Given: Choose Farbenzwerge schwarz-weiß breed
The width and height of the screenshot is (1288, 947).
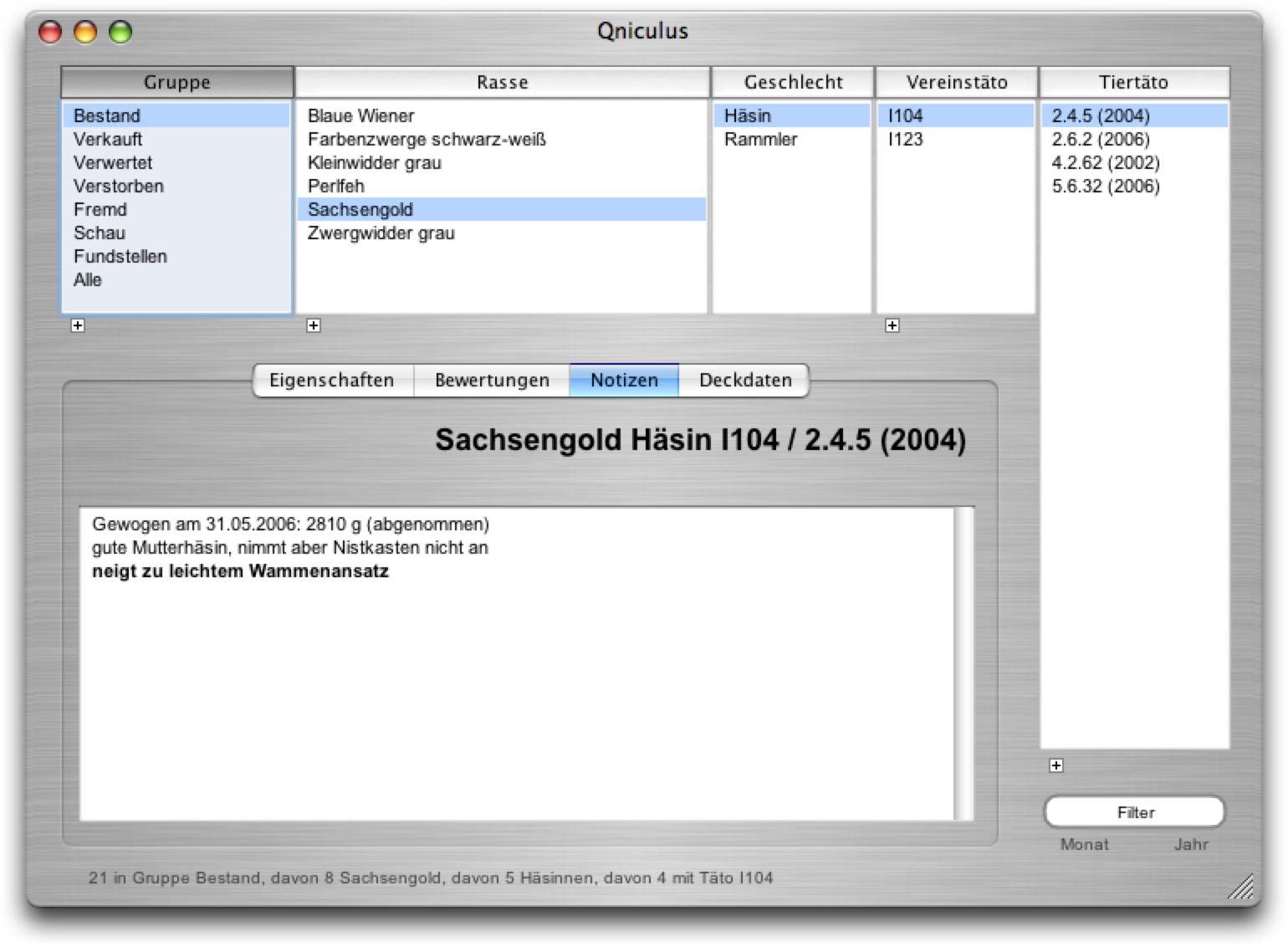Looking at the screenshot, I should click(502, 139).
